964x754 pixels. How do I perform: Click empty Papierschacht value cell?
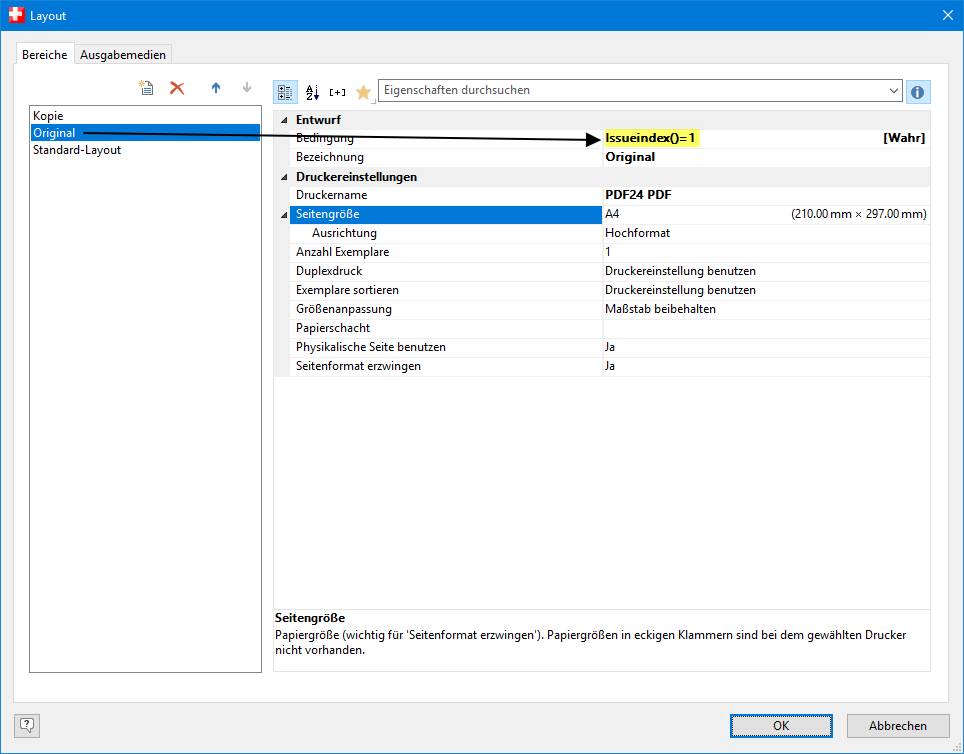click(766, 328)
